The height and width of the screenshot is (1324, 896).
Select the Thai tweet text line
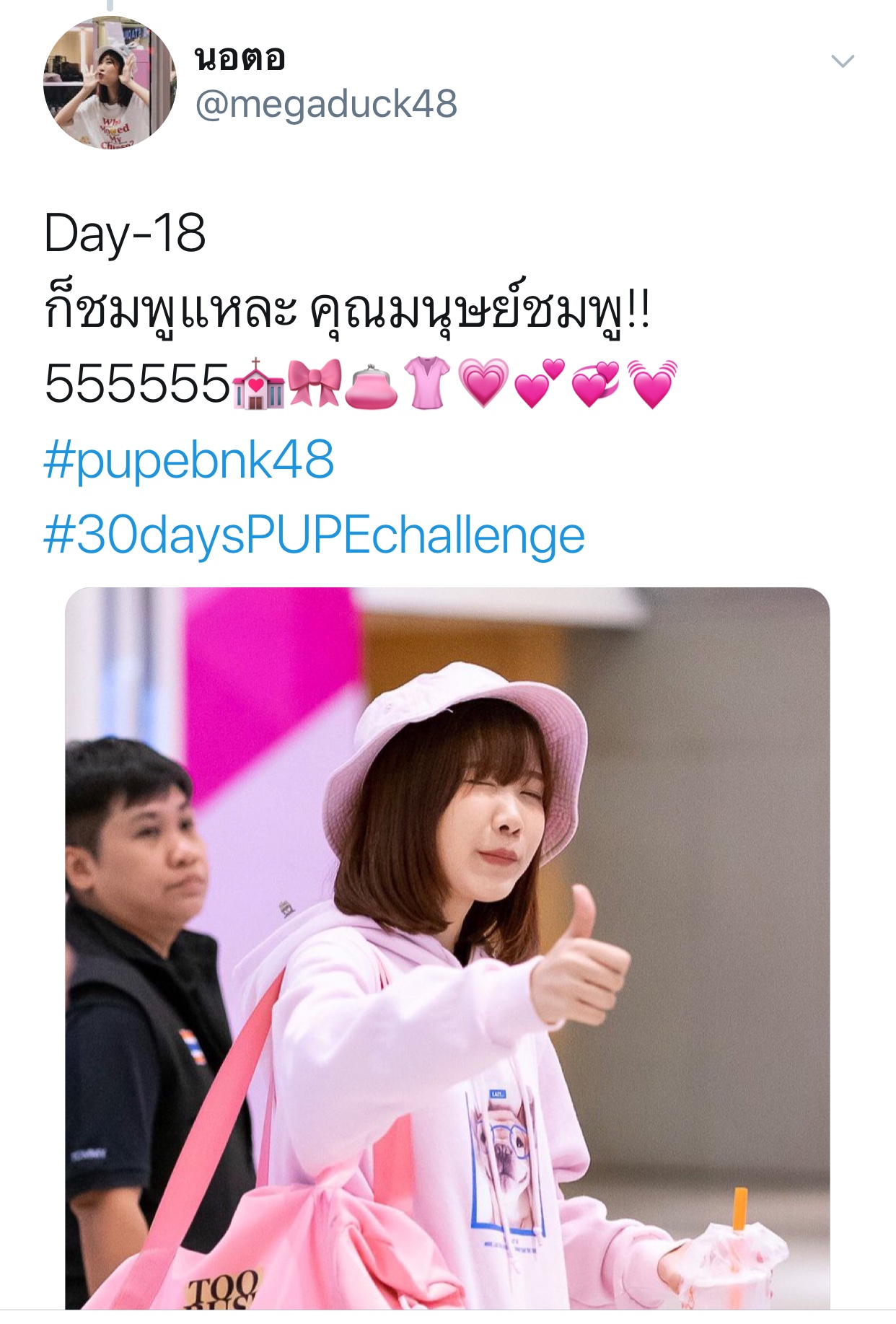[348, 309]
